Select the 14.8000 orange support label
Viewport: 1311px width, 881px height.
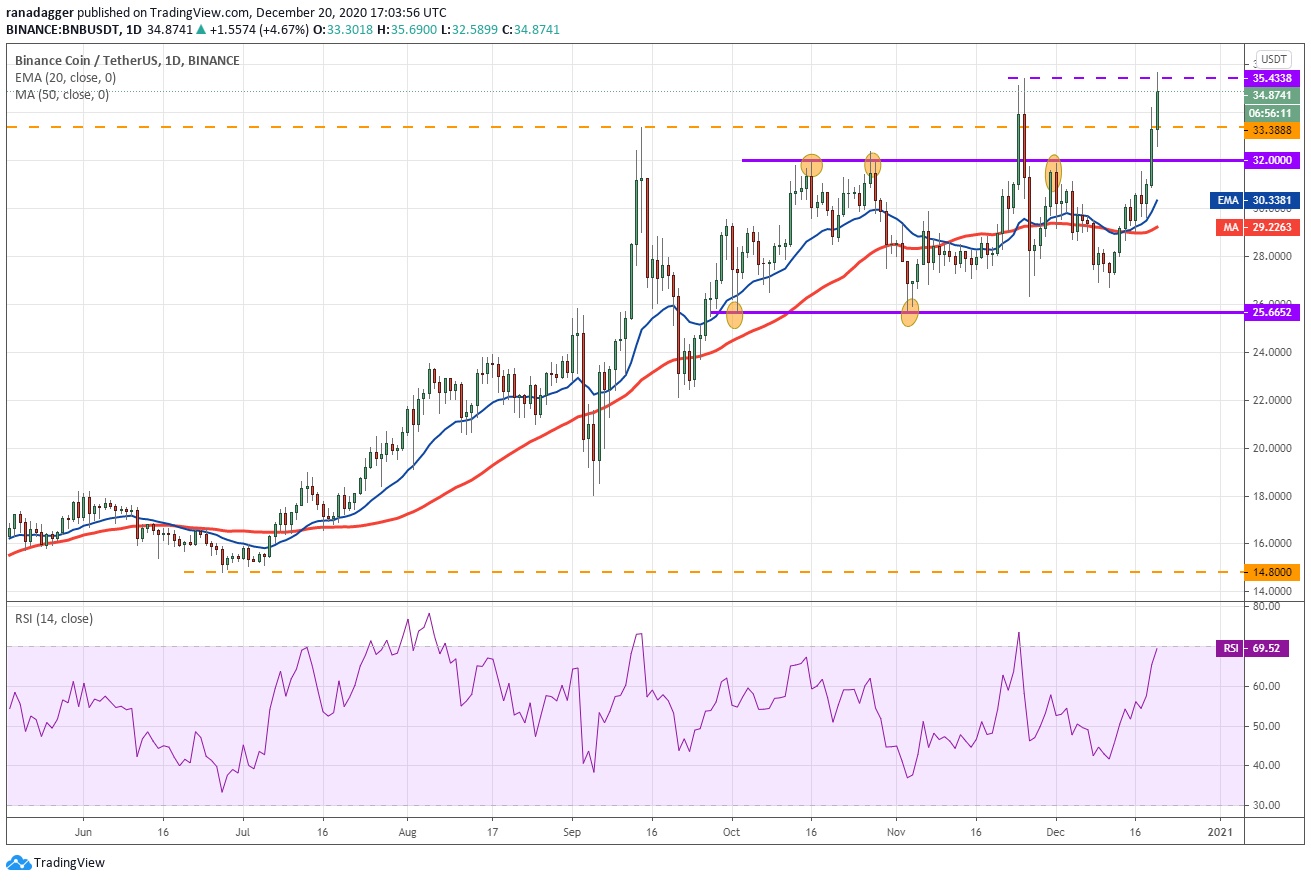(x=1273, y=572)
